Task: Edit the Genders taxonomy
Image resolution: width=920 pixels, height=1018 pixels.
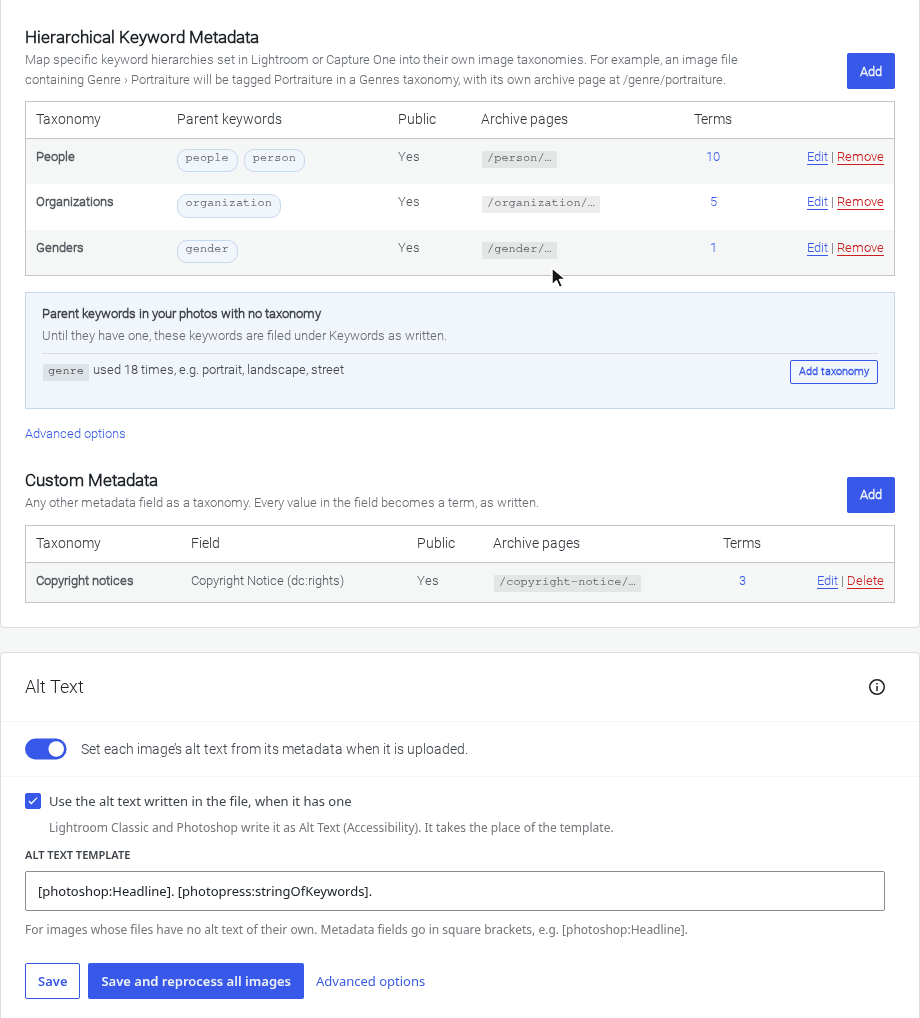Action: pos(817,248)
